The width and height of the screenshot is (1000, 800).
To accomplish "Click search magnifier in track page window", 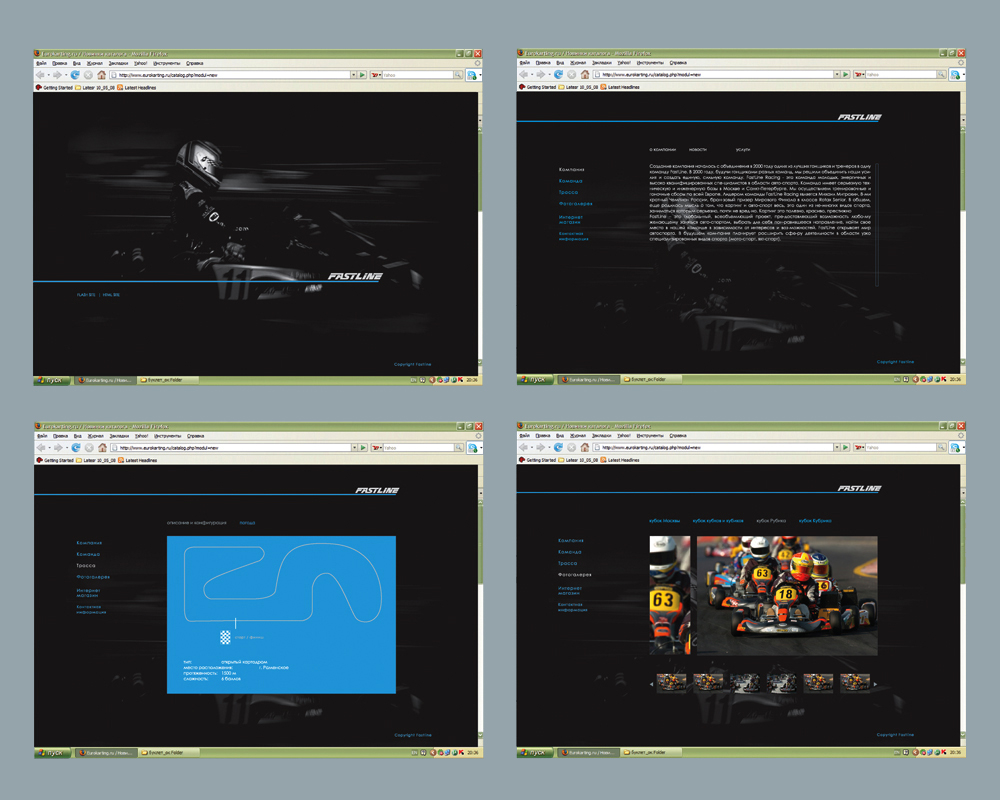I will pos(459,448).
